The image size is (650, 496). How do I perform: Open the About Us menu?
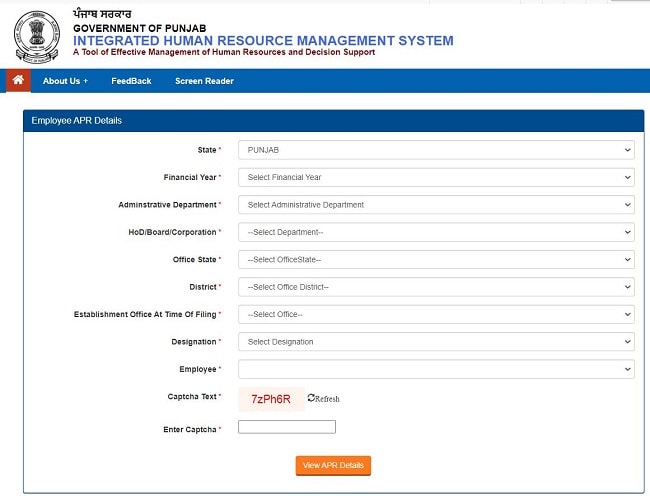pos(65,81)
